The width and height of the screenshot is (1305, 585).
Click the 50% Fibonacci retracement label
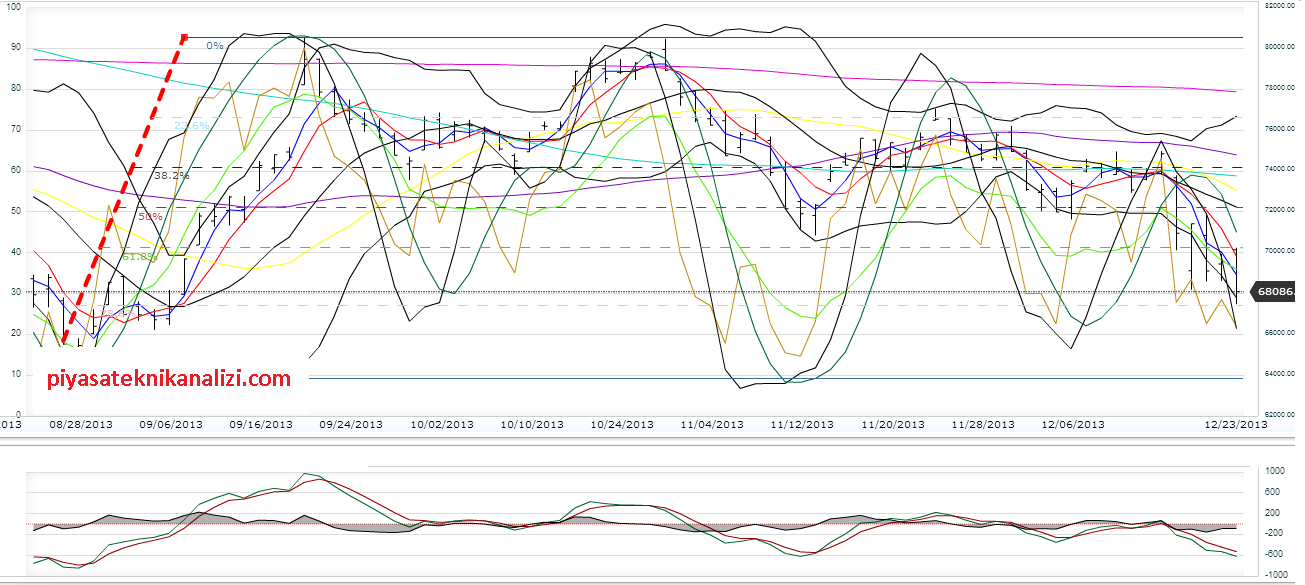click(150, 216)
